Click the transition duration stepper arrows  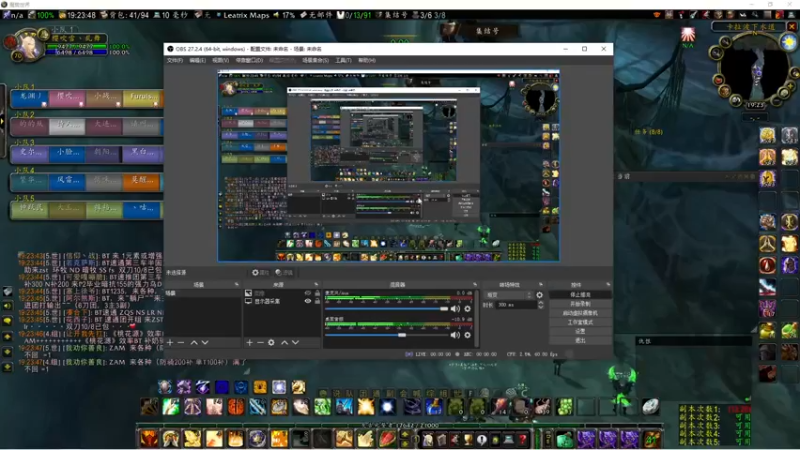coord(541,305)
